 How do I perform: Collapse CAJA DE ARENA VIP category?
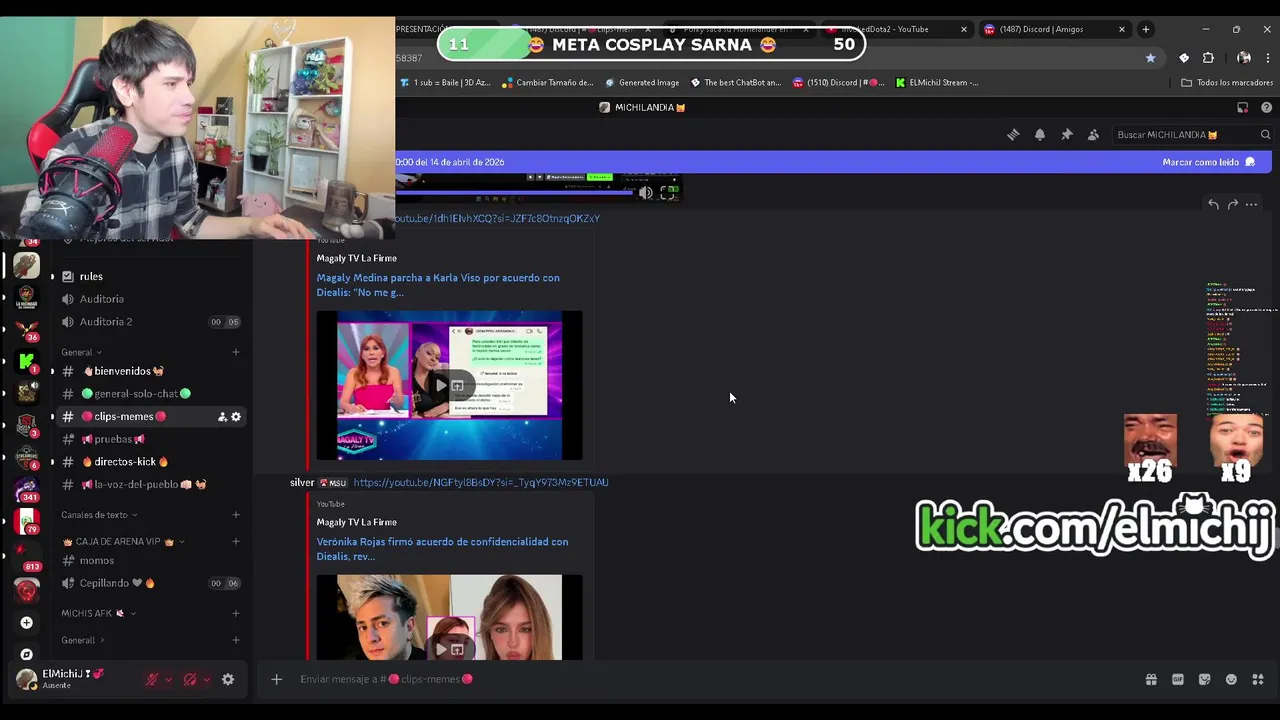click(x=124, y=542)
